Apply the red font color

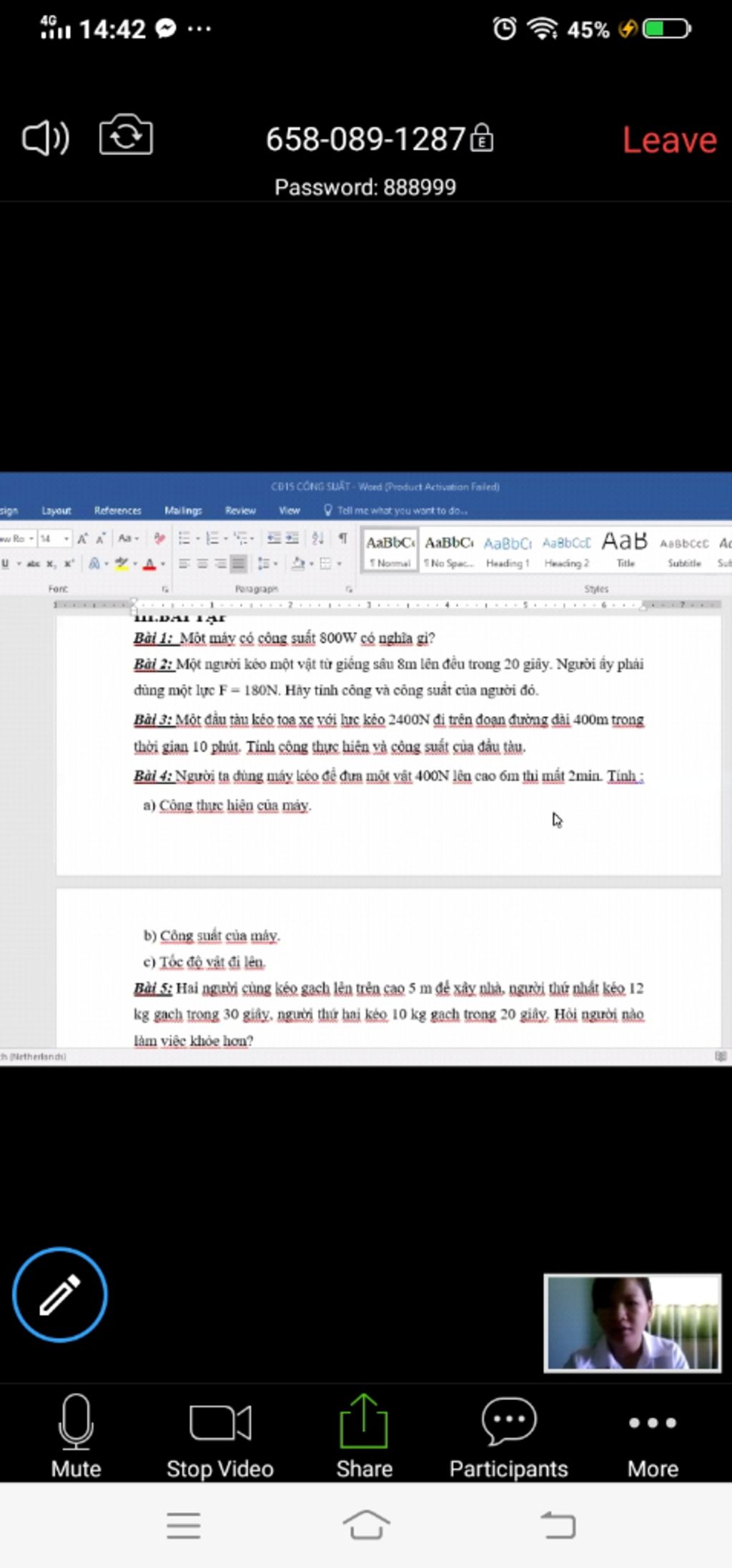point(149,564)
